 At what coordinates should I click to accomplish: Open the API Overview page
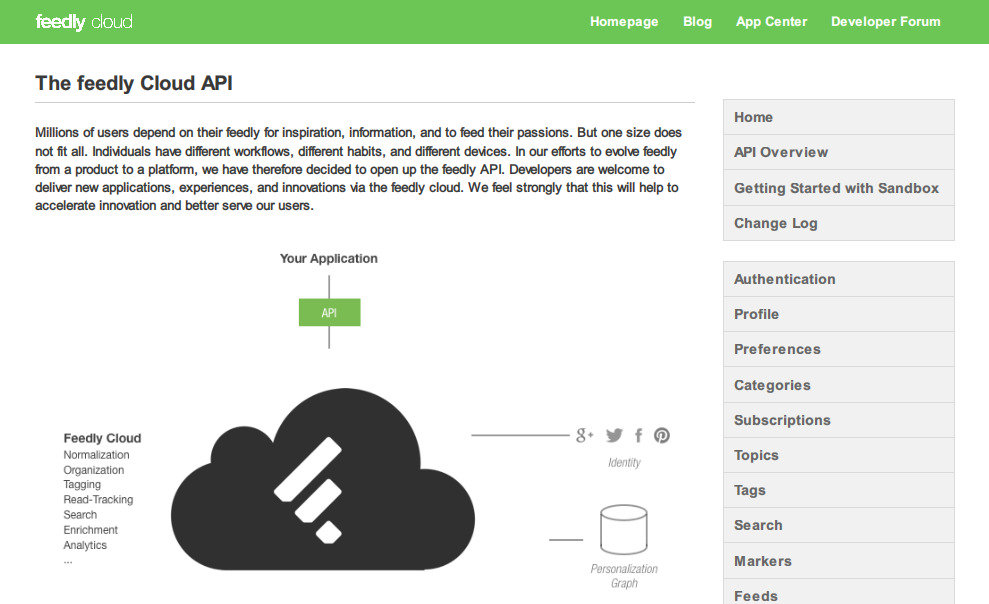tap(781, 152)
